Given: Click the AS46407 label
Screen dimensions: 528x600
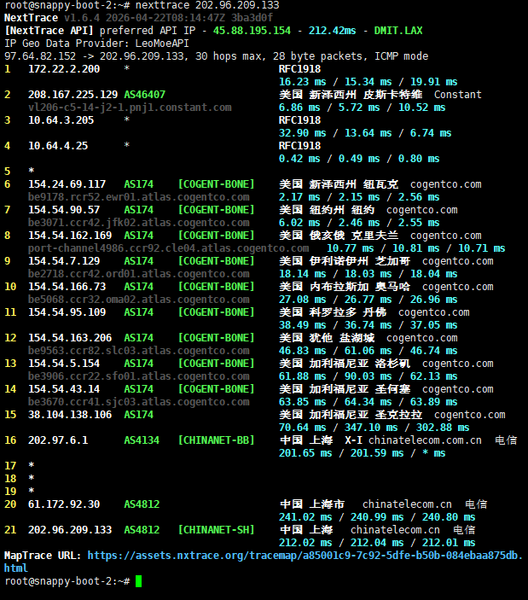Looking at the screenshot, I should click(x=145, y=95).
